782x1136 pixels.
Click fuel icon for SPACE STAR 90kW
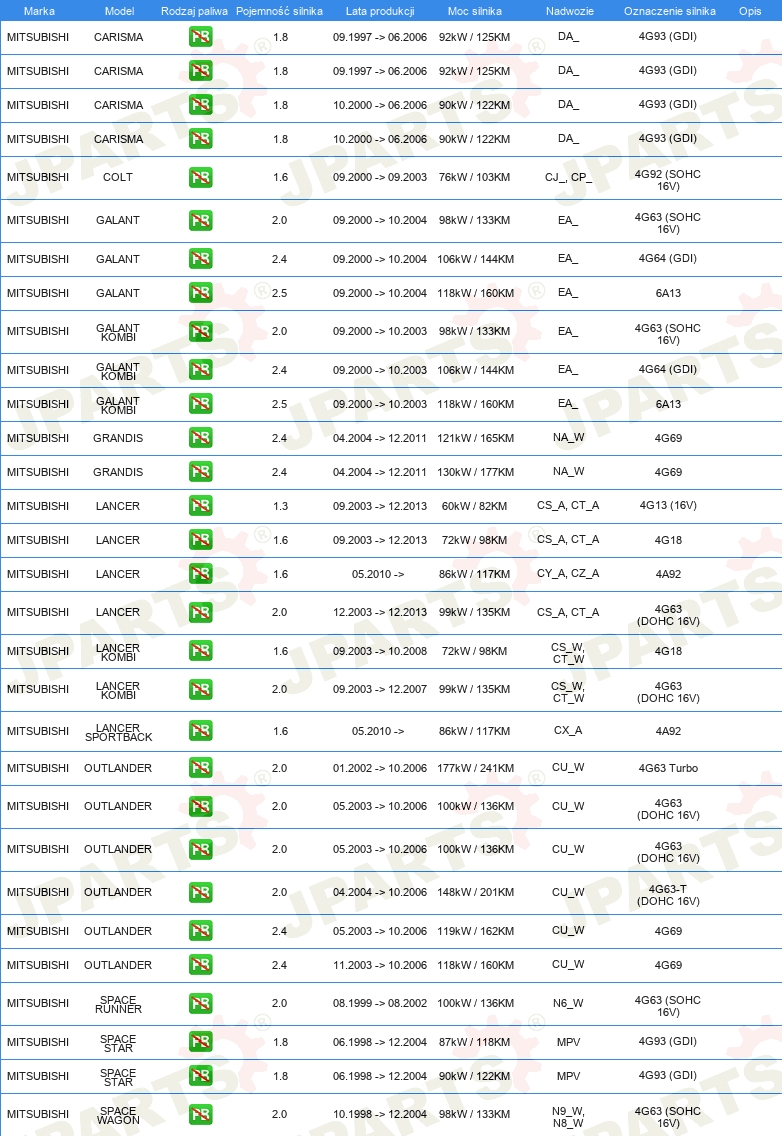[201, 1076]
